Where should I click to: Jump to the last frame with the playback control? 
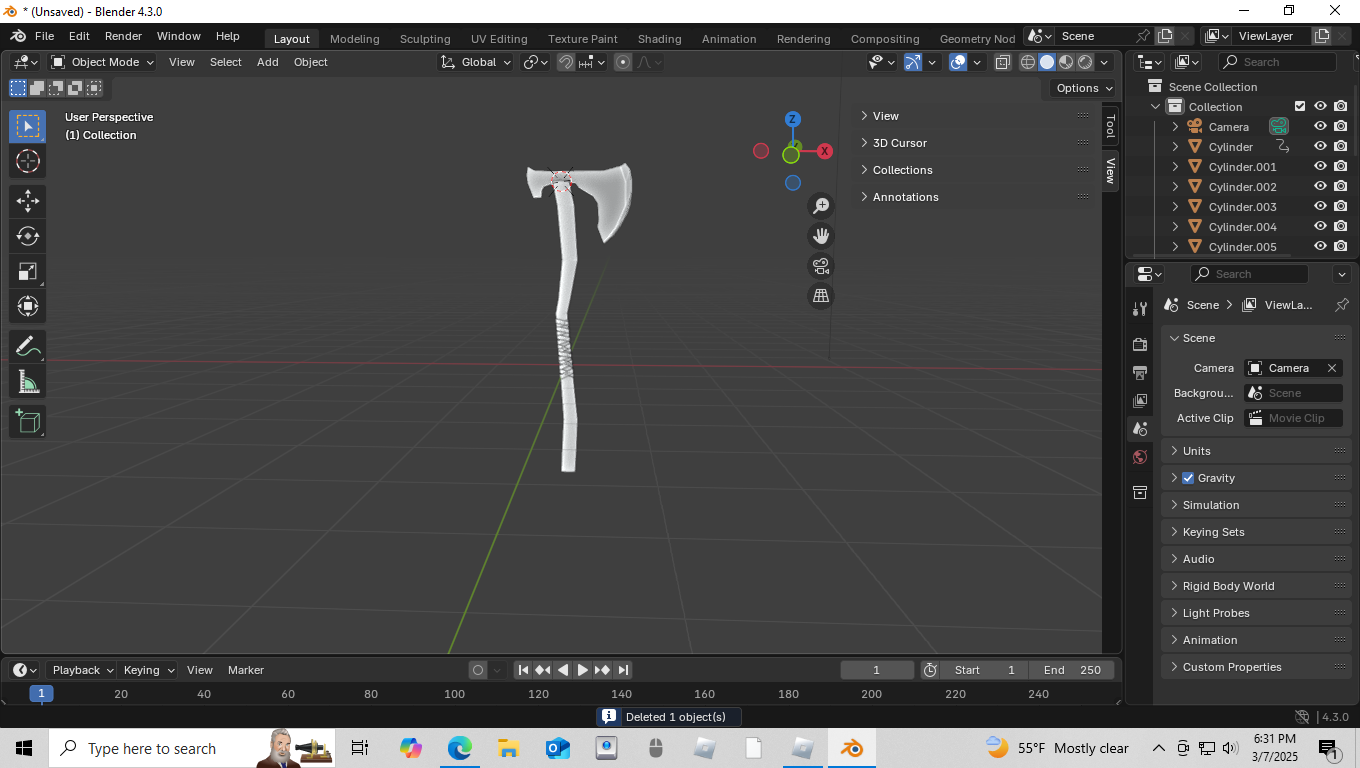tap(623, 669)
